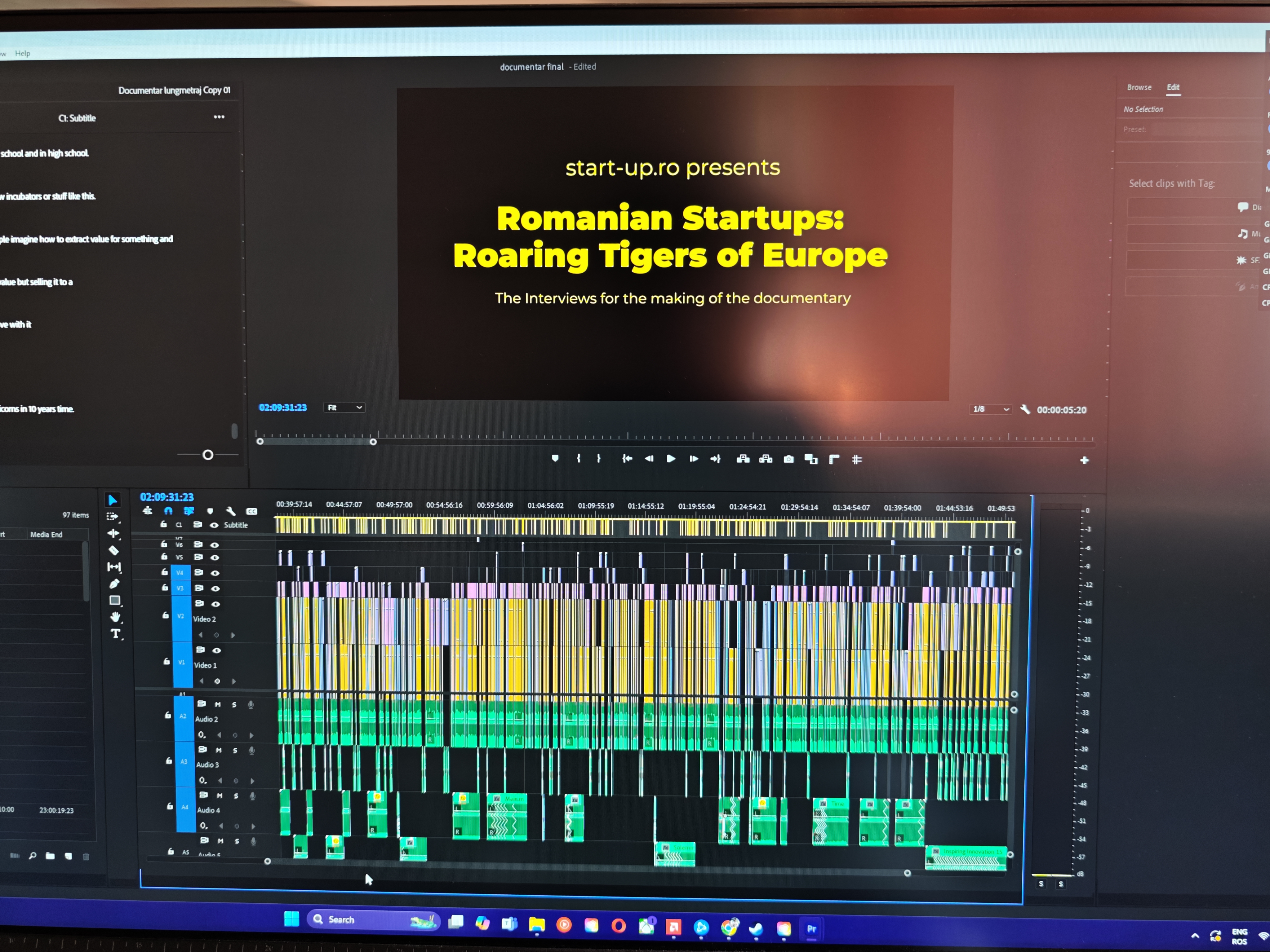Select the Razor tool
Image resolution: width=1270 pixels, height=952 pixels.
[114, 550]
